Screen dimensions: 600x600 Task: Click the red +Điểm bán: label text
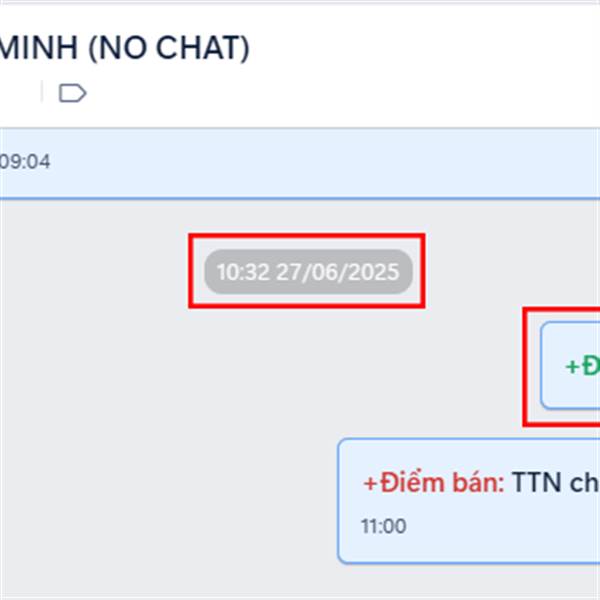tap(434, 482)
